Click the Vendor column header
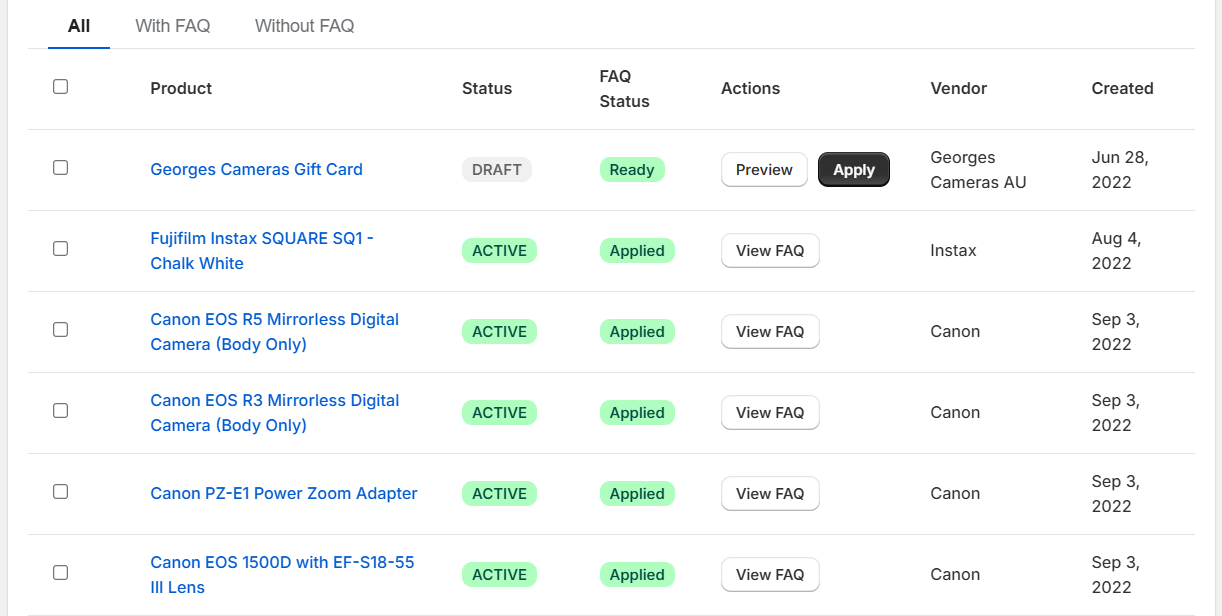This screenshot has height=616, width=1222. (958, 88)
